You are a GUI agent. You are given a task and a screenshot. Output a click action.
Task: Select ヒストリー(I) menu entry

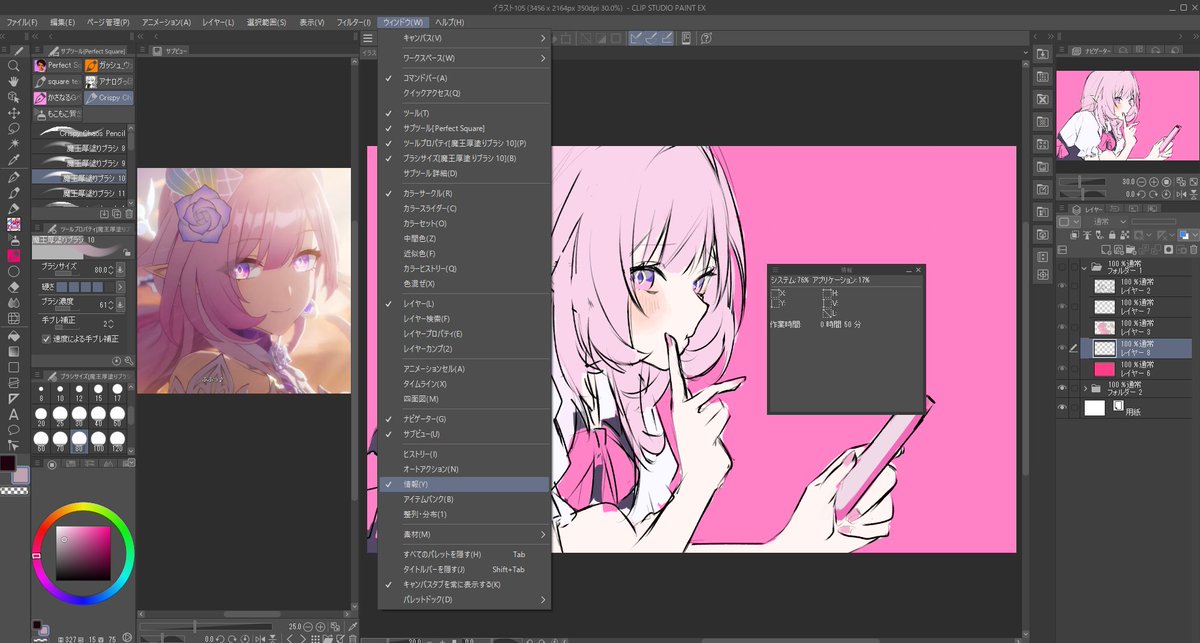[x=466, y=454]
